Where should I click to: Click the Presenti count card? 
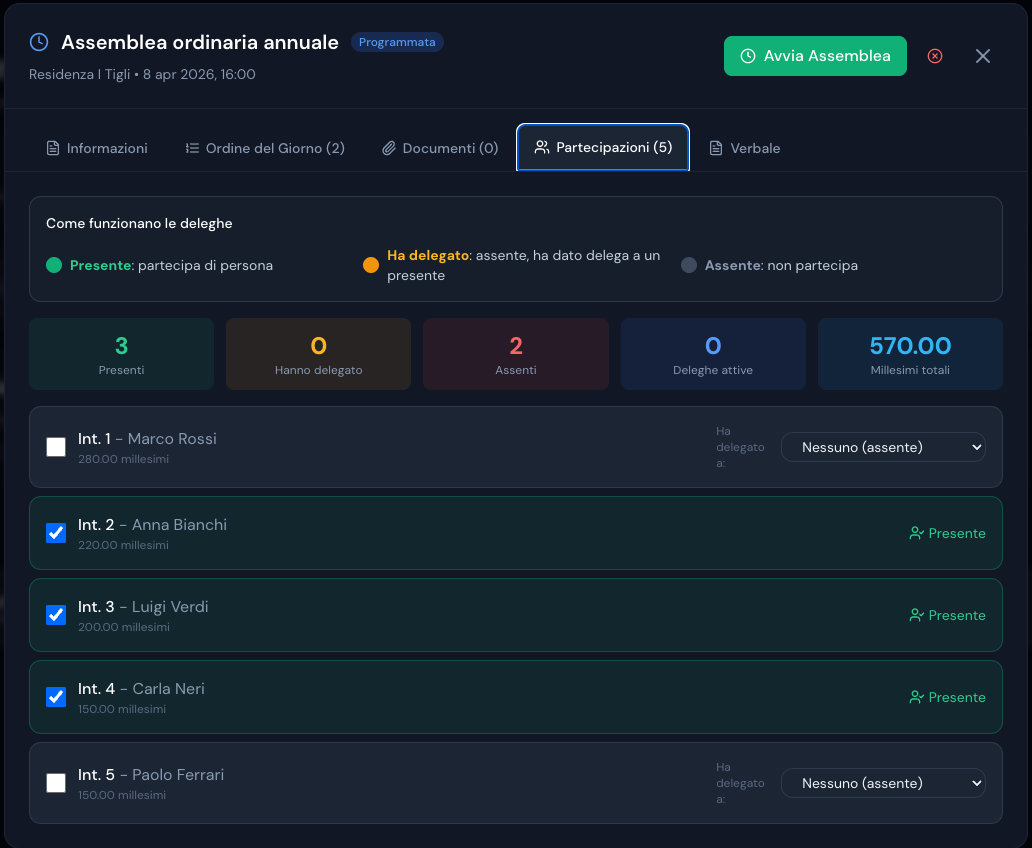click(x=122, y=354)
